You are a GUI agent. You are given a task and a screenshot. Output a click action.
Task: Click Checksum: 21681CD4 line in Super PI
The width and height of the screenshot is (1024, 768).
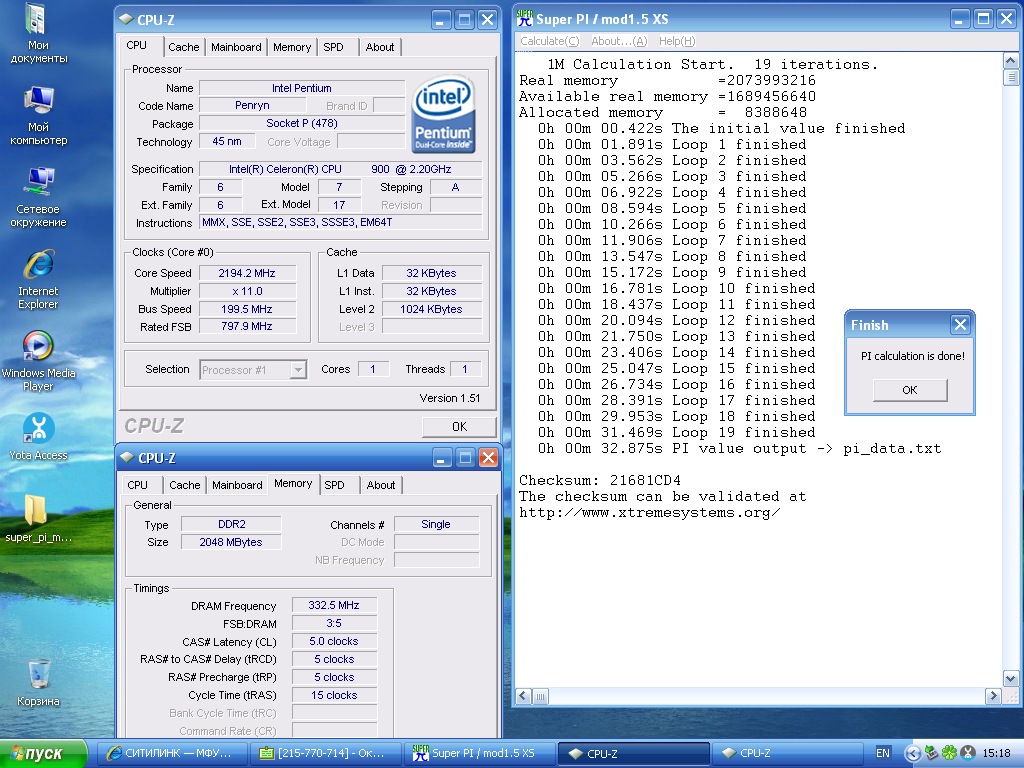(x=600, y=481)
